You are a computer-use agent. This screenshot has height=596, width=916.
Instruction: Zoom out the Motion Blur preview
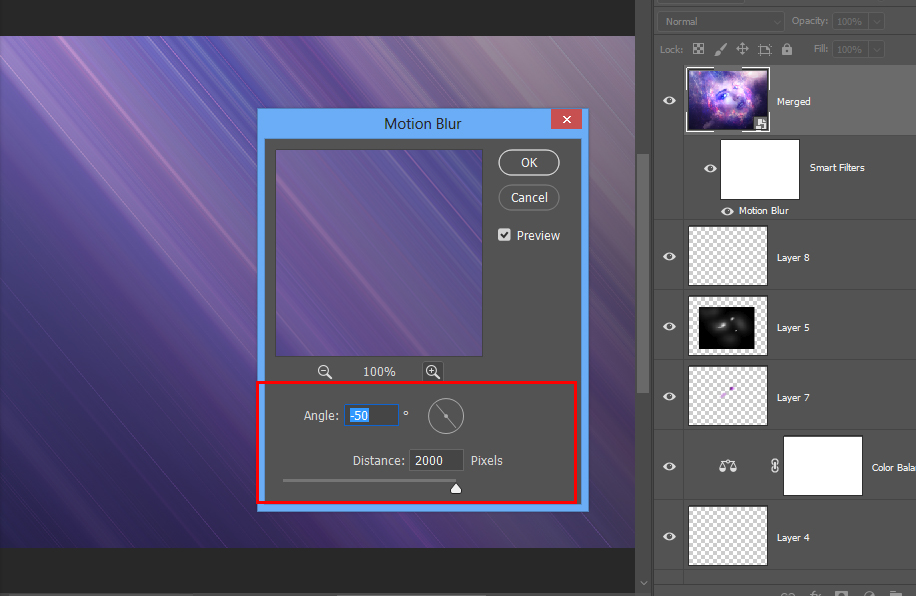[325, 371]
